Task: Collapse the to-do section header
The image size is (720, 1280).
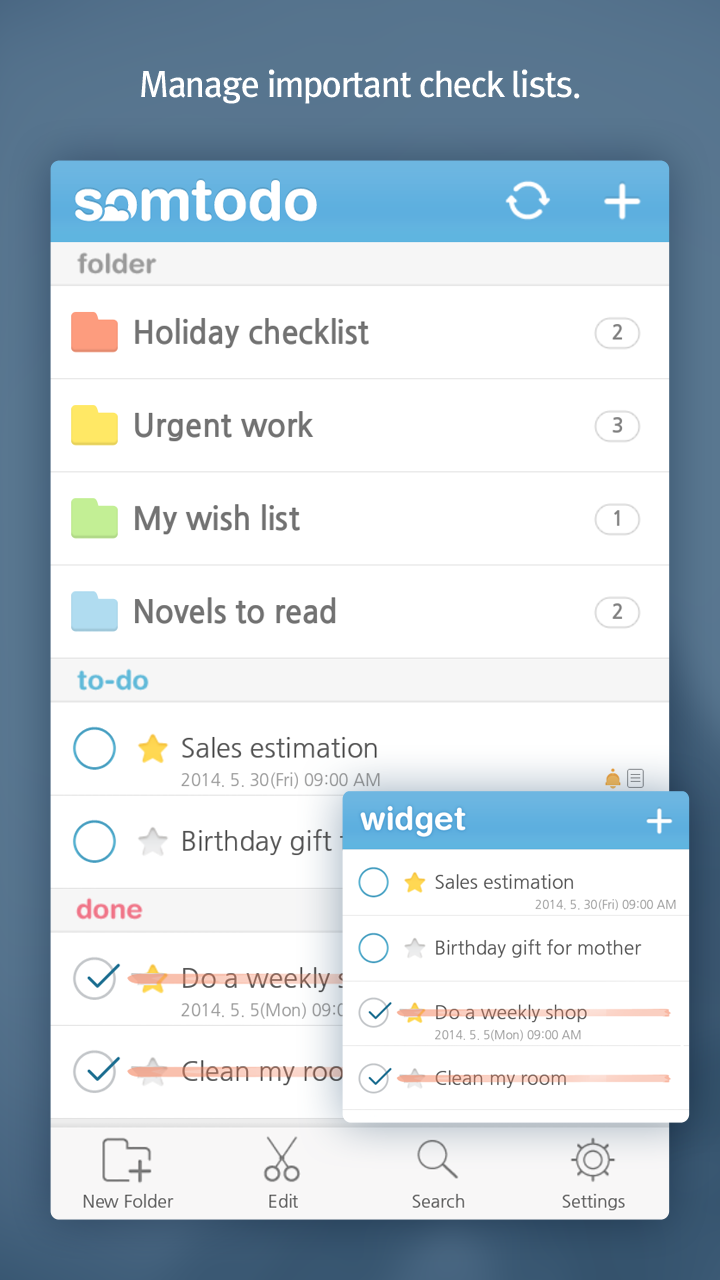Action: (112, 679)
